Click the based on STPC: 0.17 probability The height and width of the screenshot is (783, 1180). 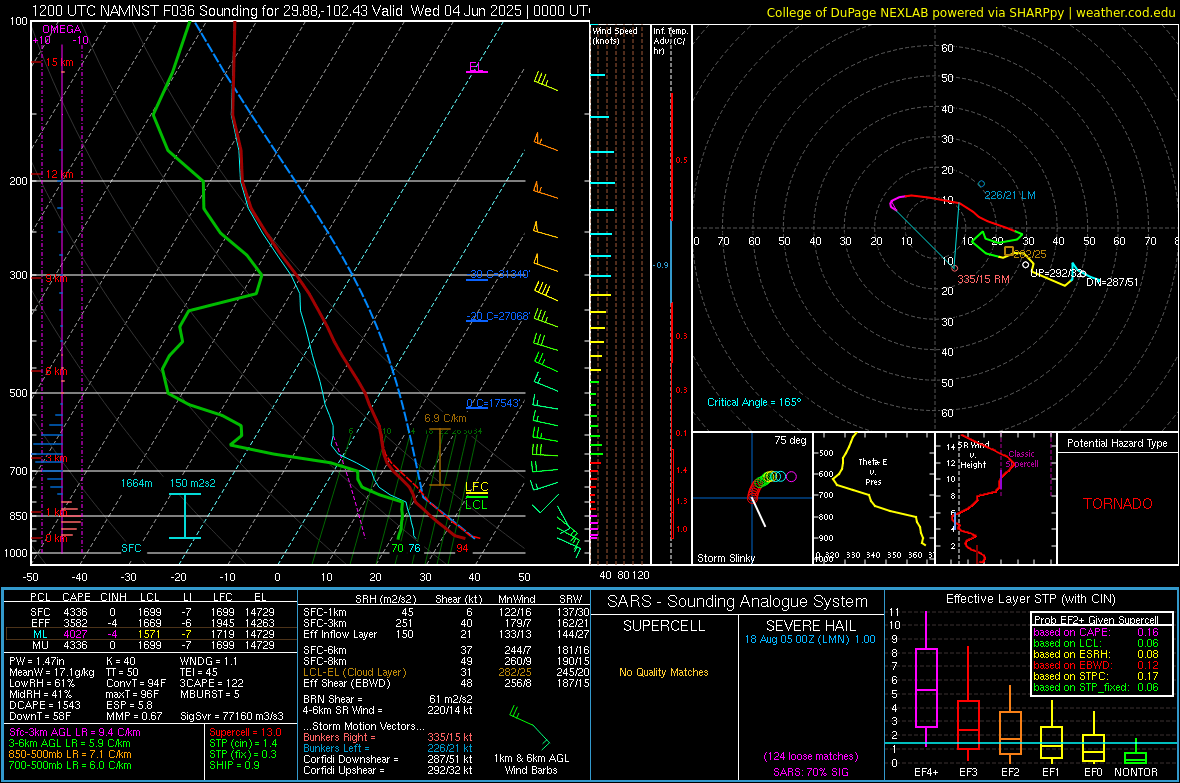click(1096, 676)
